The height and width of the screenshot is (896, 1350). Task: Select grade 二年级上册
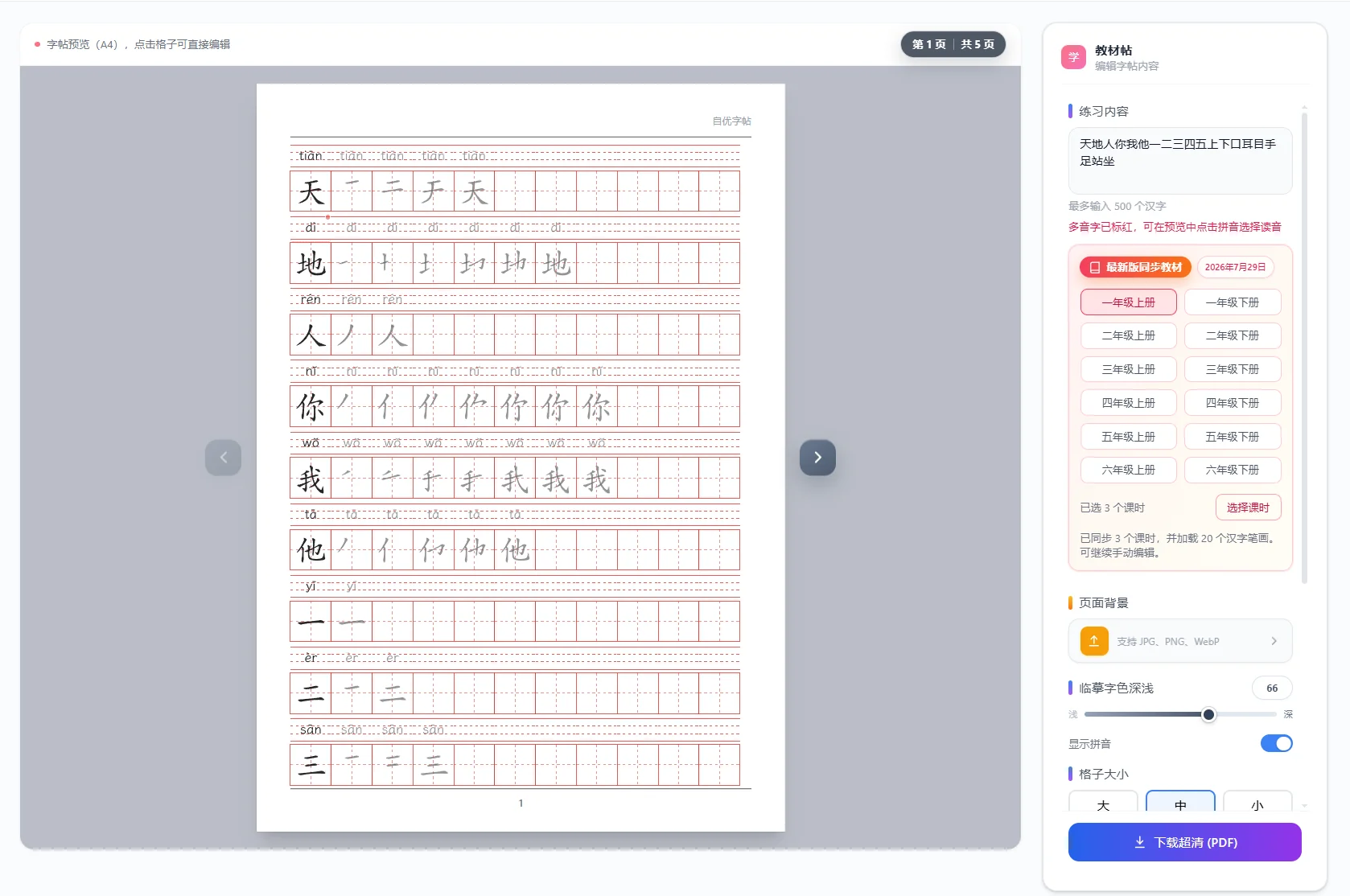(1128, 335)
